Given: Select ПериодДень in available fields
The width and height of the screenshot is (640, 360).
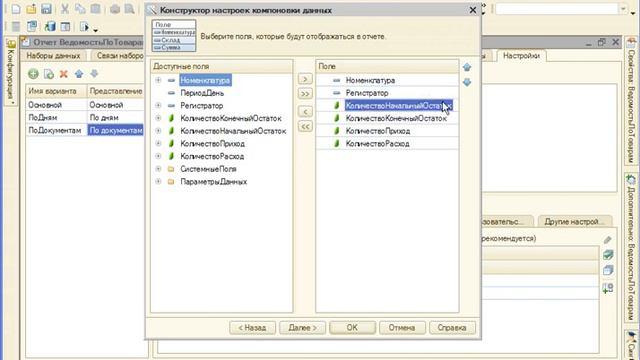Looking at the screenshot, I should (202, 93).
